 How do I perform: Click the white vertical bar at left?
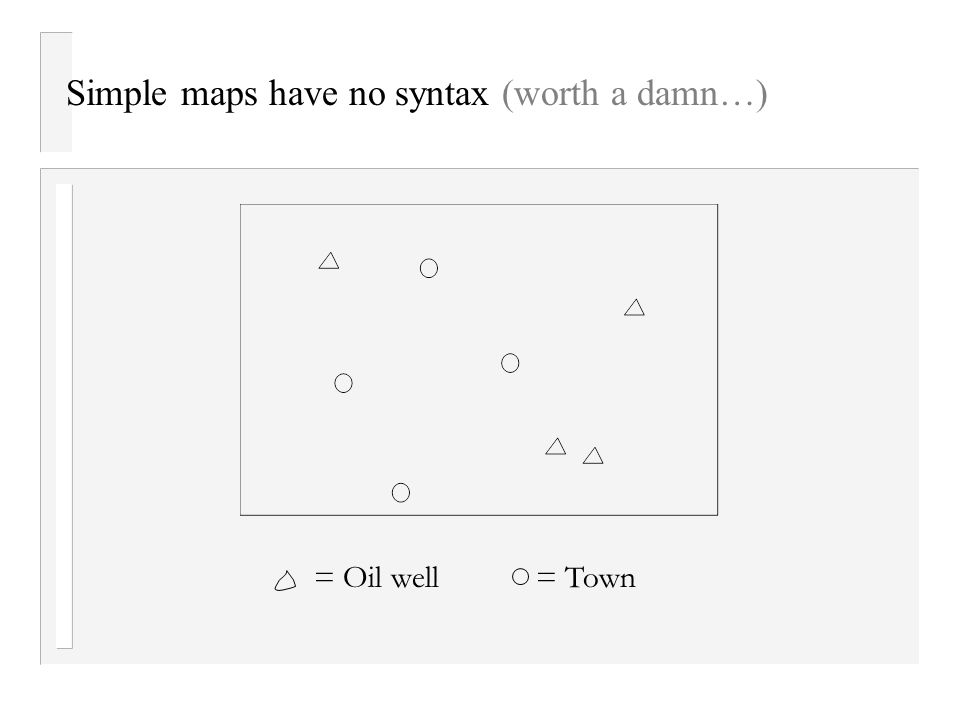point(64,416)
